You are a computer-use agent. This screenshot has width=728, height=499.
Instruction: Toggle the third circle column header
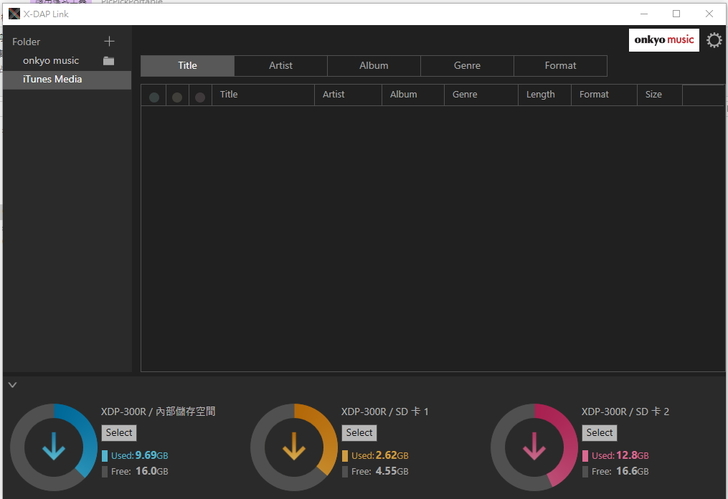200,97
